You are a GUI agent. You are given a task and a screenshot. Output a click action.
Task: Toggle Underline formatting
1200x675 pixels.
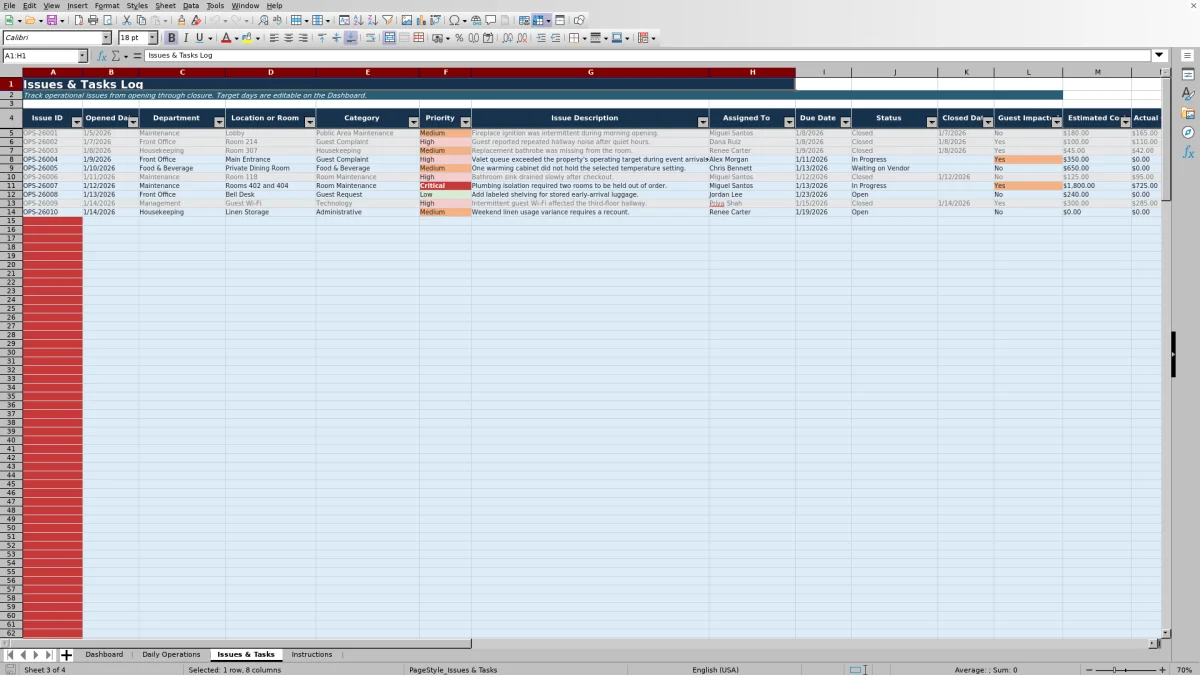200,38
